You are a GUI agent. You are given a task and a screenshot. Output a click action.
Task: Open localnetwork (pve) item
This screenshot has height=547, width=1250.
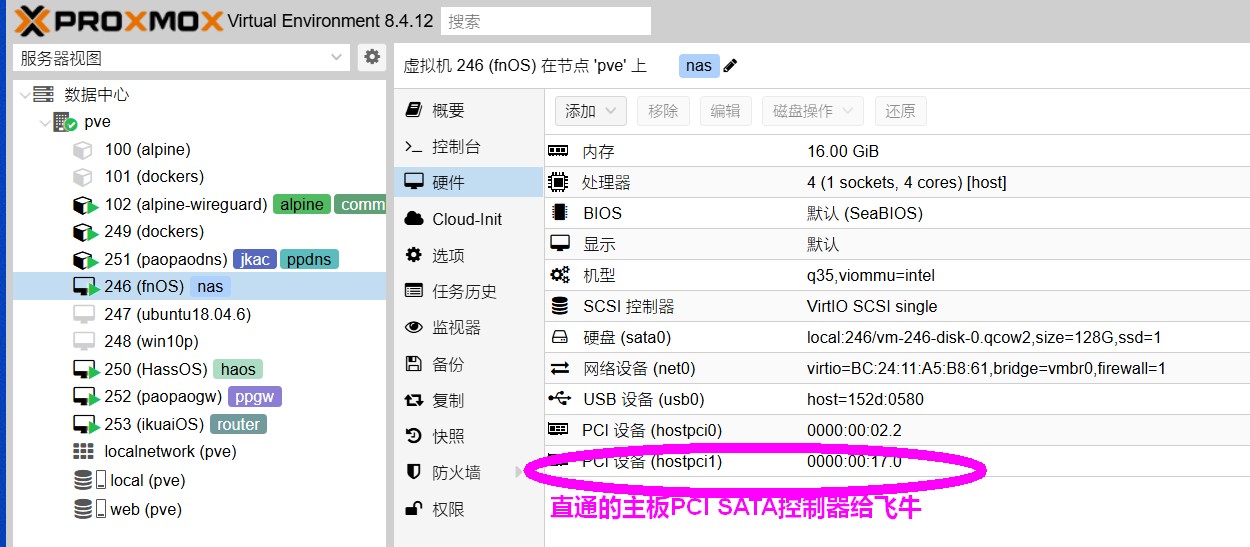pos(170,451)
